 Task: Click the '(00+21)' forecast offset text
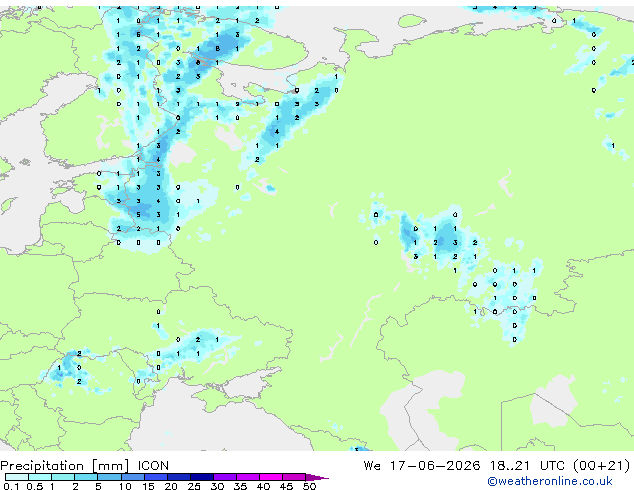[x=601, y=466]
